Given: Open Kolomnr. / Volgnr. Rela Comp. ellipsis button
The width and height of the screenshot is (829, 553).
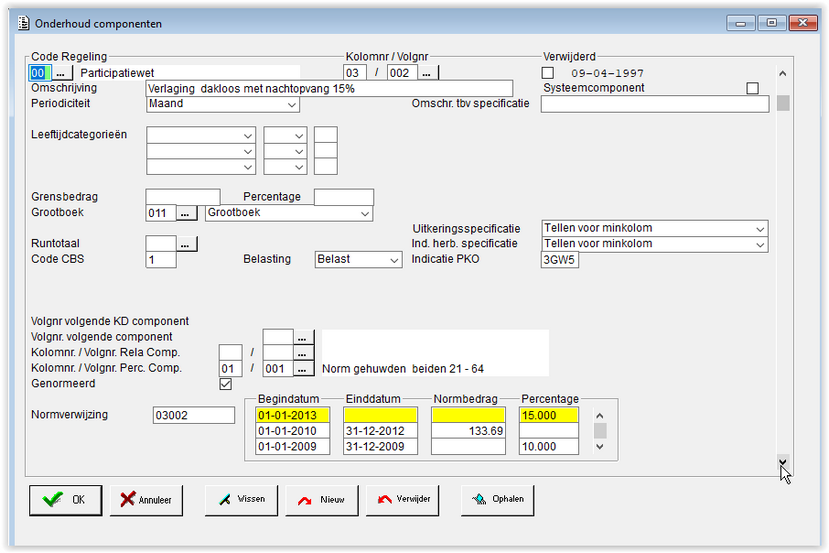Looking at the screenshot, I should pyautogui.click(x=303, y=353).
